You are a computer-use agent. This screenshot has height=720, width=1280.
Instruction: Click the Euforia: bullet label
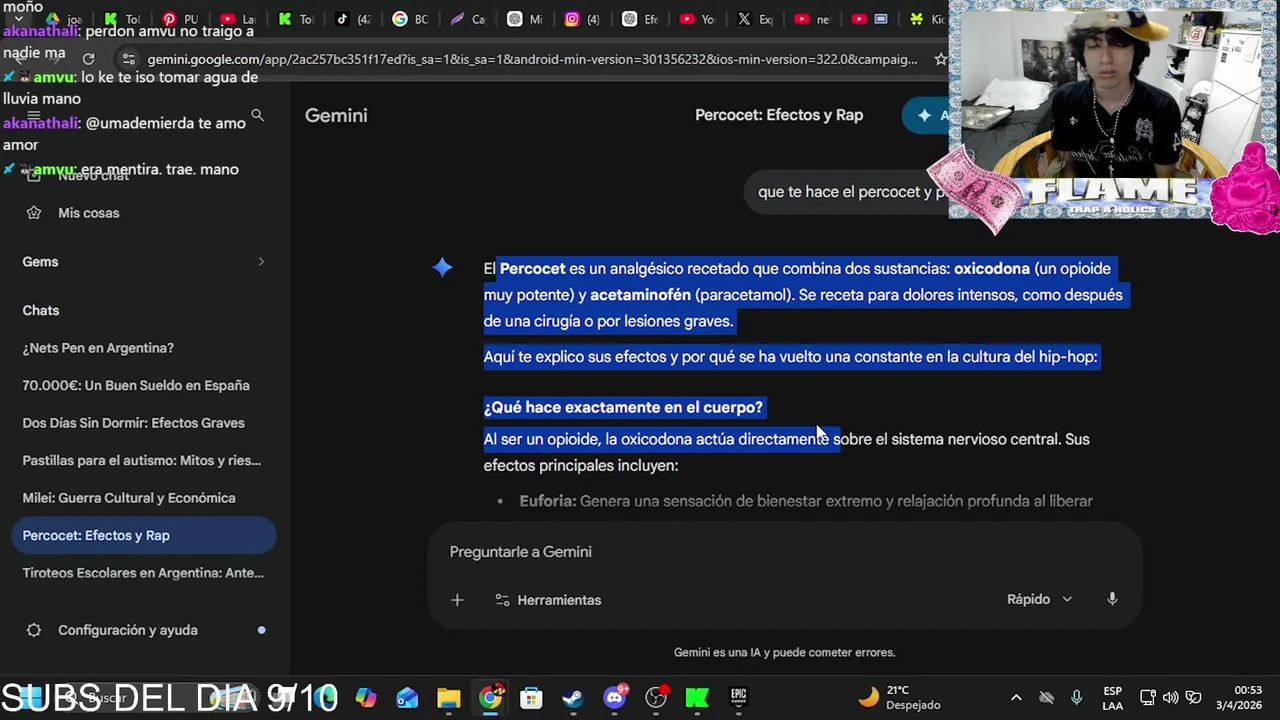pyautogui.click(x=548, y=501)
